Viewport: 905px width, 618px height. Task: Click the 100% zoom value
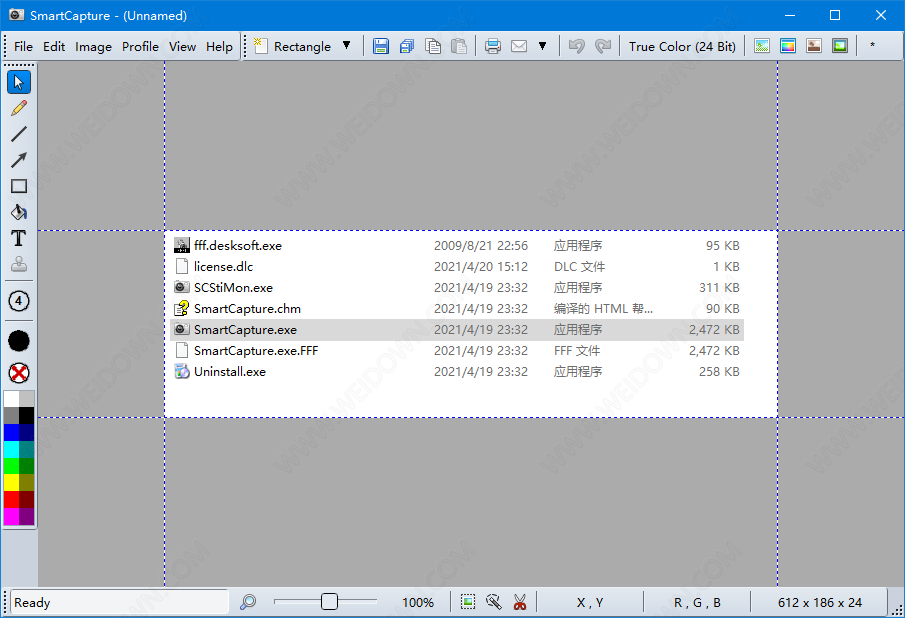(418, 602)
